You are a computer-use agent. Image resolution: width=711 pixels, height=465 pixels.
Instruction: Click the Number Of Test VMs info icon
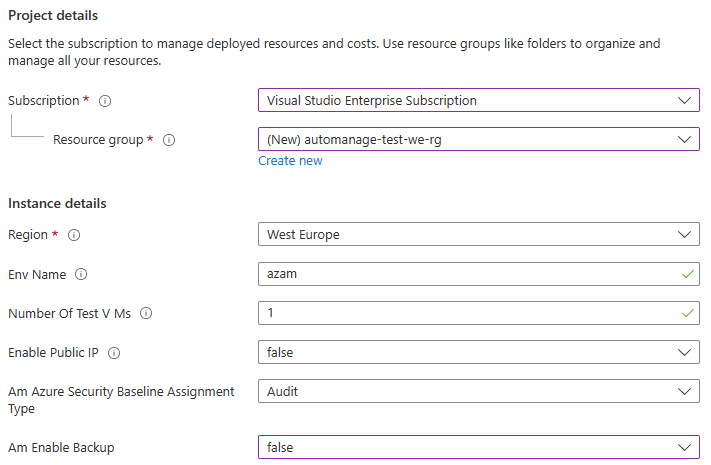(x=146, y=313)
